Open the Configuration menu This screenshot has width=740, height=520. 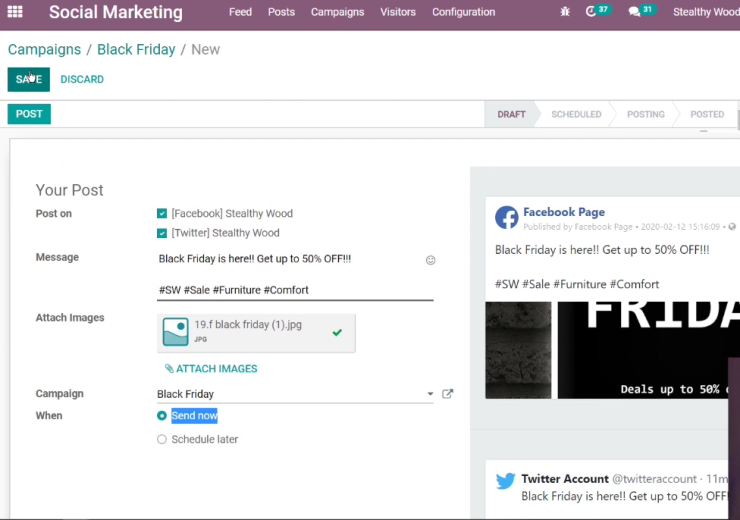(x=463, y=12)
